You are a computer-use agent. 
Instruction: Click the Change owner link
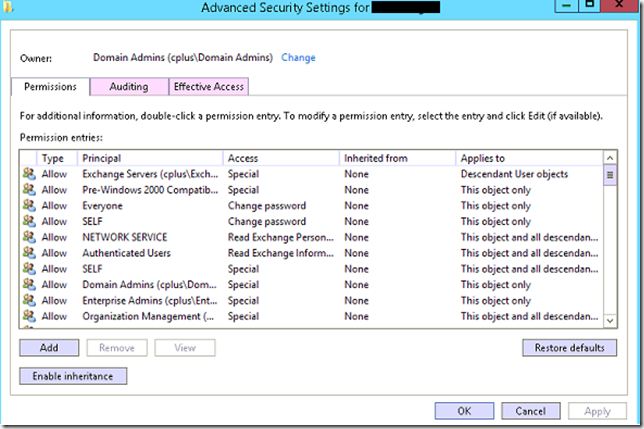pos(298,58)
